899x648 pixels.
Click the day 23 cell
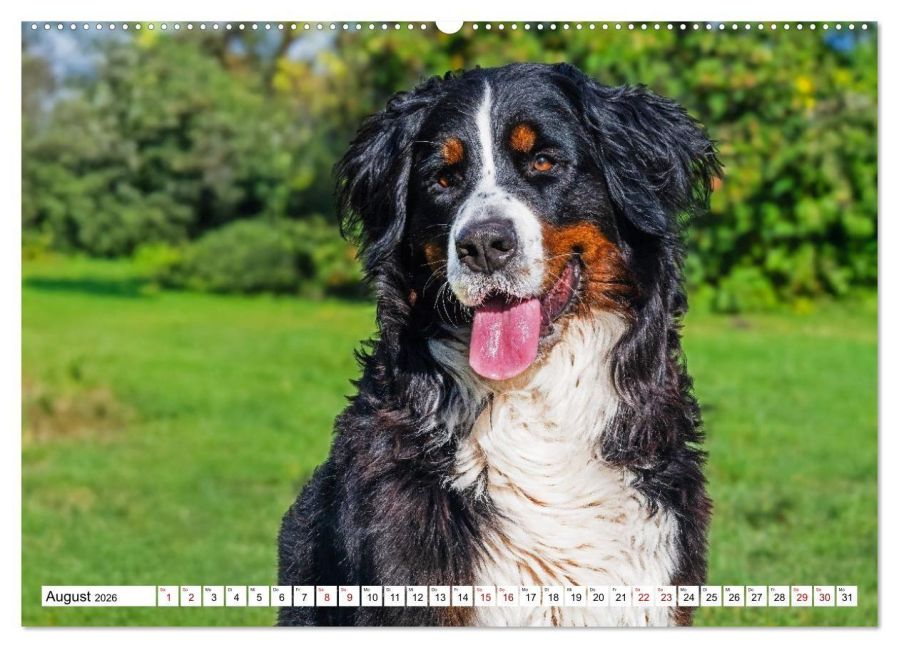[x=666, y=597]
